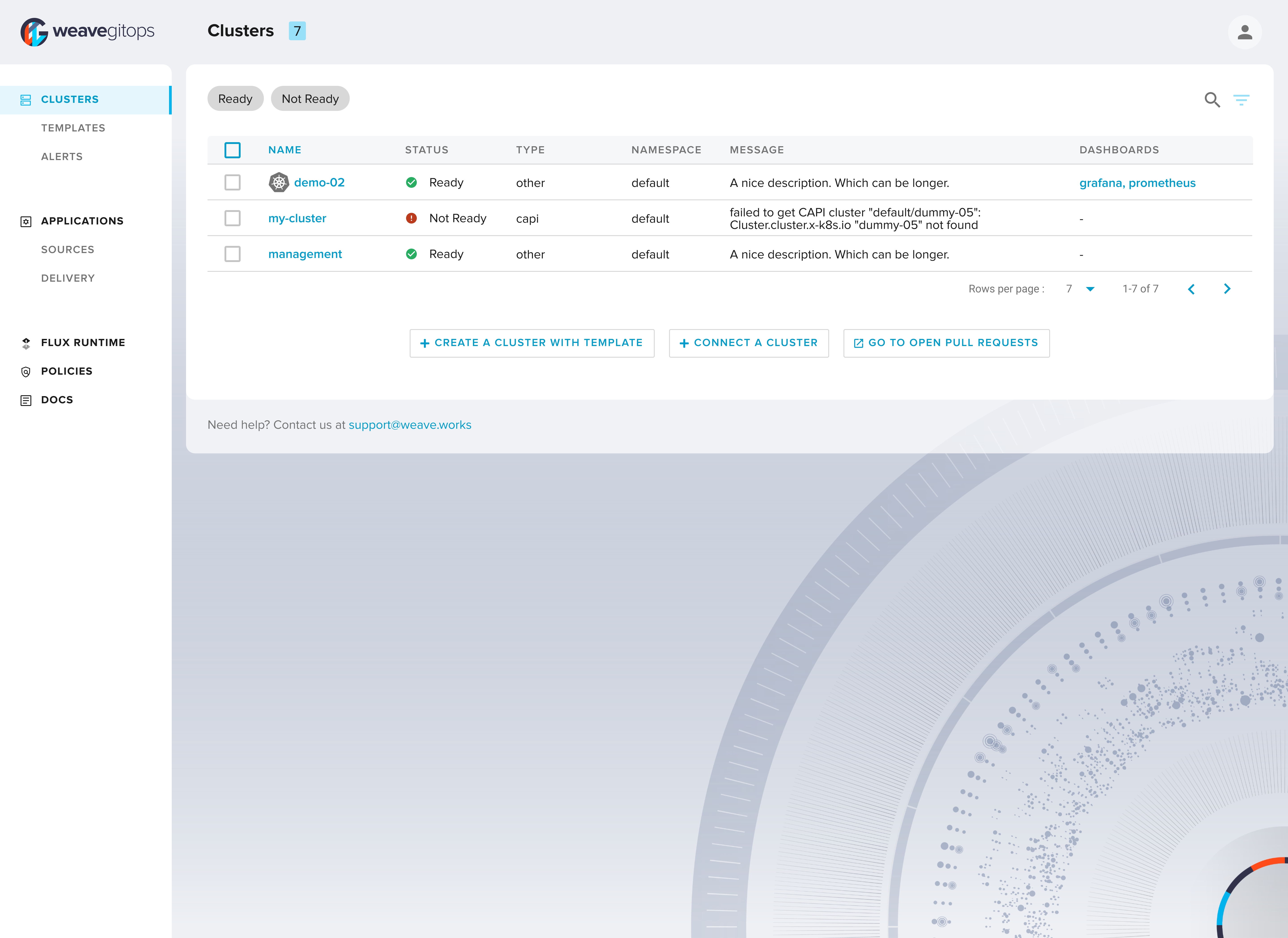Open Sources in the sidebar
Screen dimensions: 1288x938
tap(68, 250)
